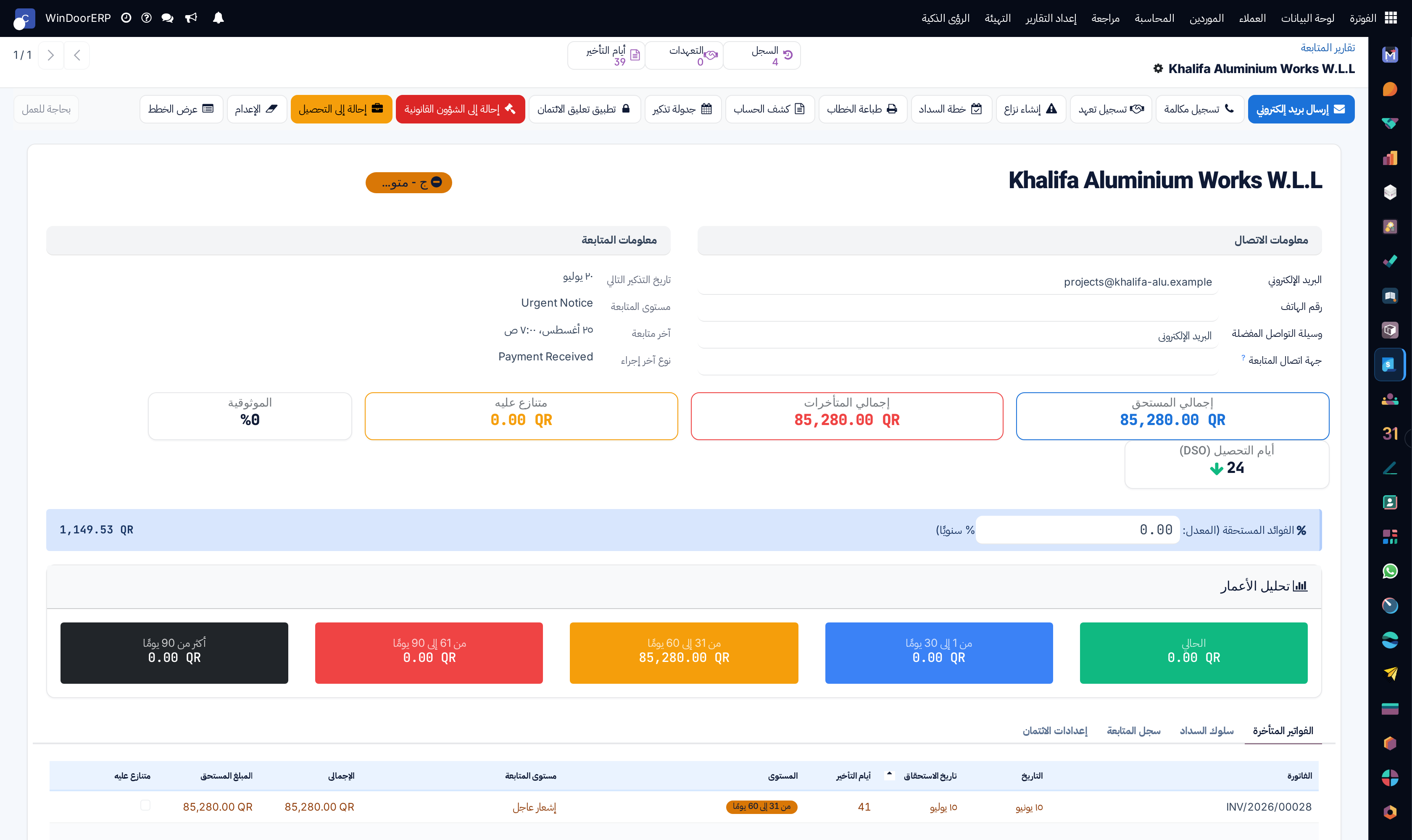This screenshot has height=840, width=1412.
Task: Click تسجيل مكالمة button
Action: tap(1200, 109)
